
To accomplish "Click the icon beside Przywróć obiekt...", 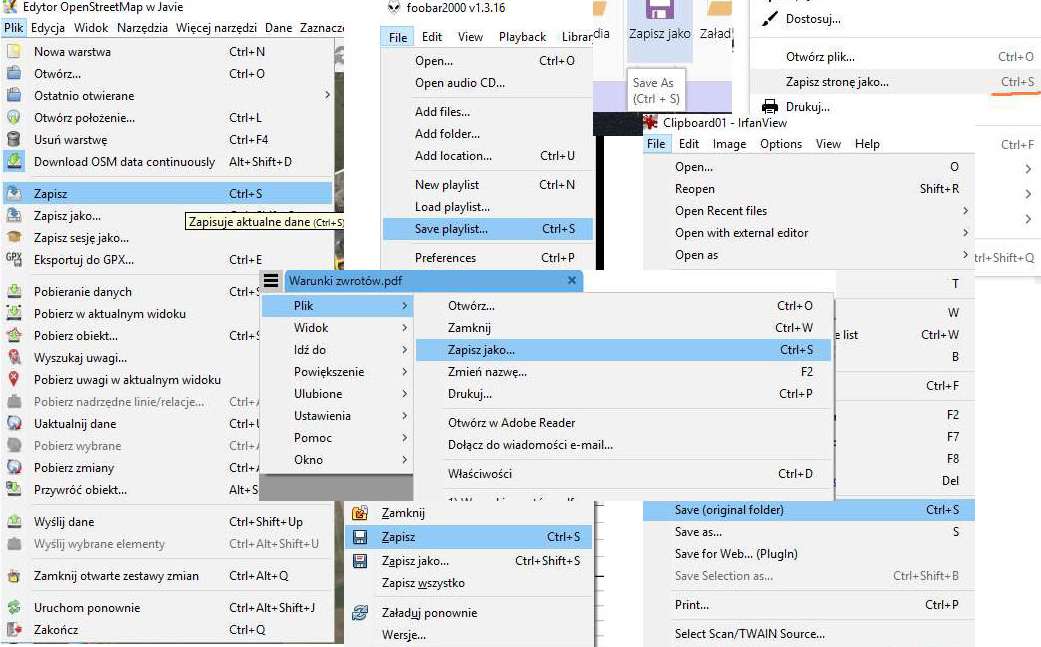I will click(x=14, y=489).
